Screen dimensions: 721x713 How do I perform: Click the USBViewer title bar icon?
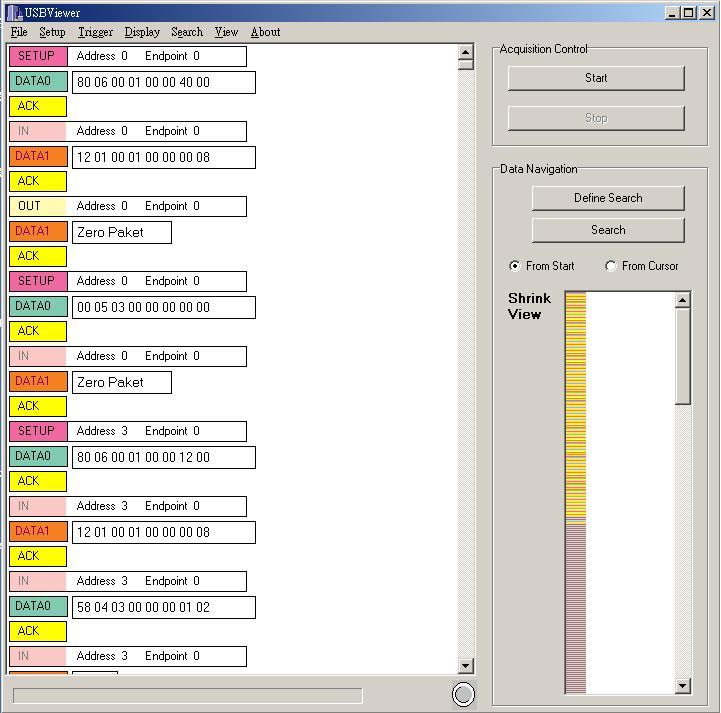pos(14,13)
